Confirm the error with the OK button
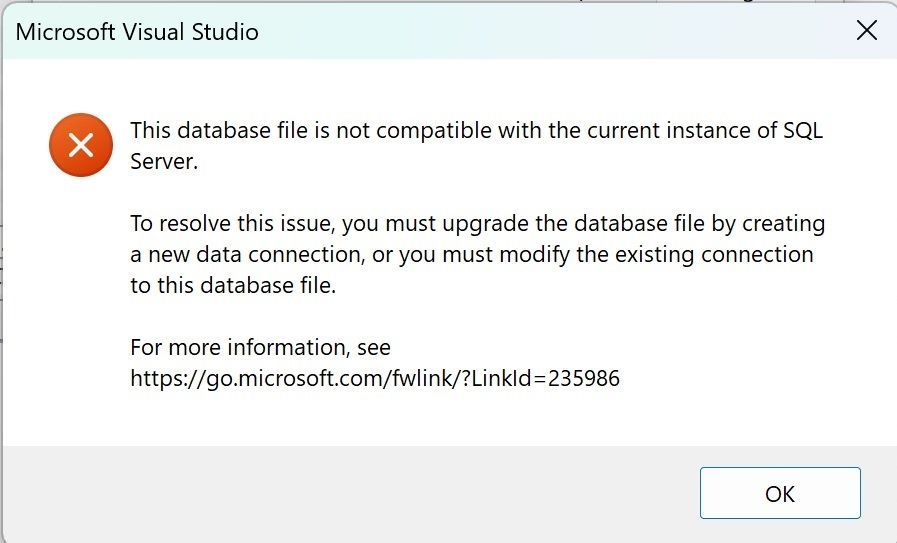Viewport: 897px width, 543px height. coord(780,493)
